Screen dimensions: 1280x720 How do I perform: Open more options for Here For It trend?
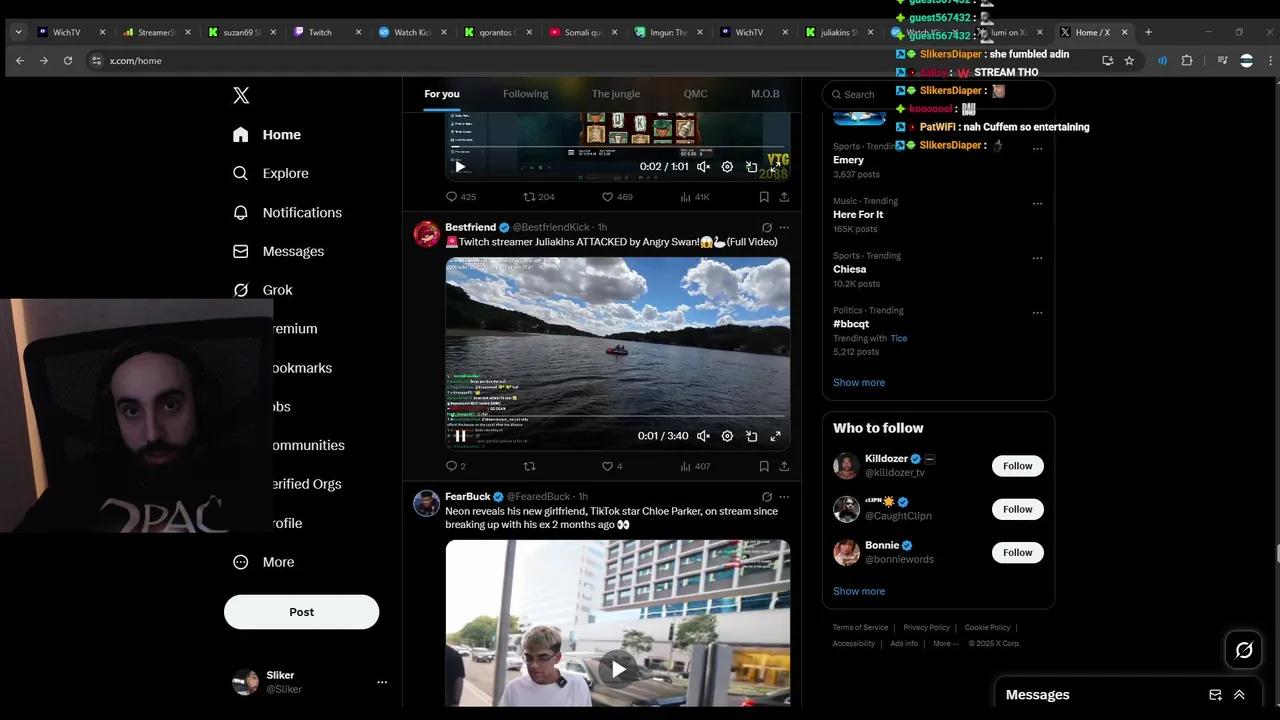click(x=1037, y=203)
